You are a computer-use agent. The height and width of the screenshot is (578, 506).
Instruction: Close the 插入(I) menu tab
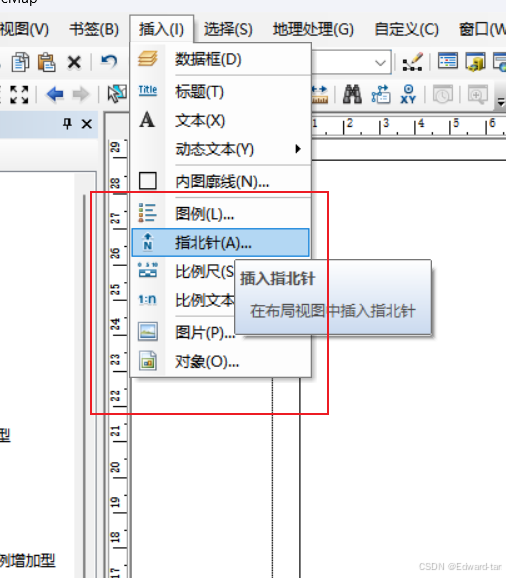click(161, 29)
